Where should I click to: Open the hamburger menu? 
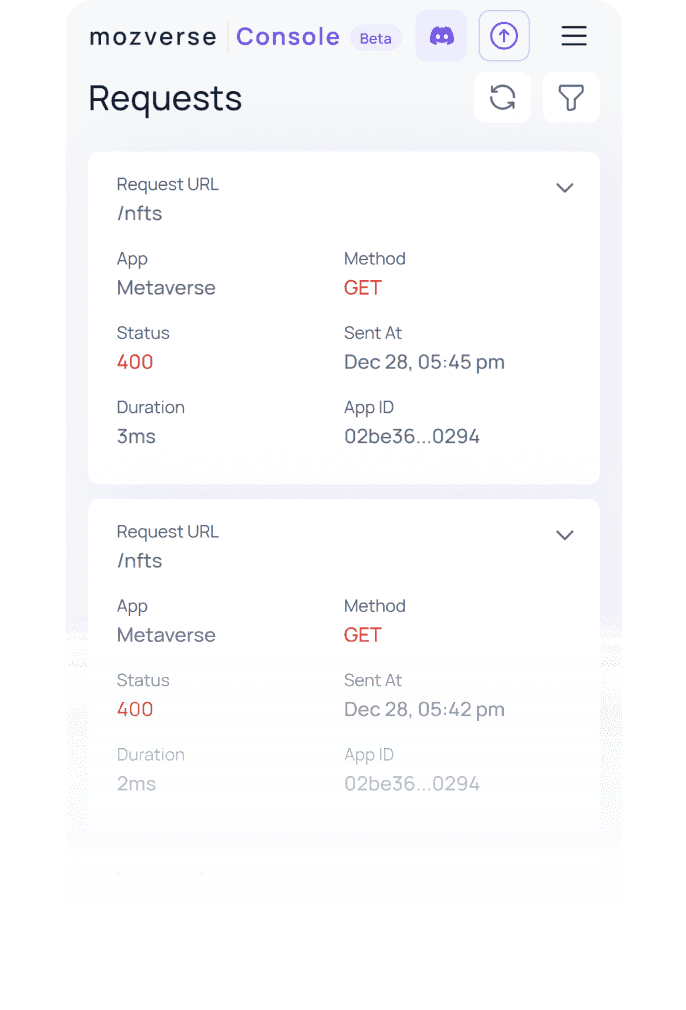click(573, 36)
